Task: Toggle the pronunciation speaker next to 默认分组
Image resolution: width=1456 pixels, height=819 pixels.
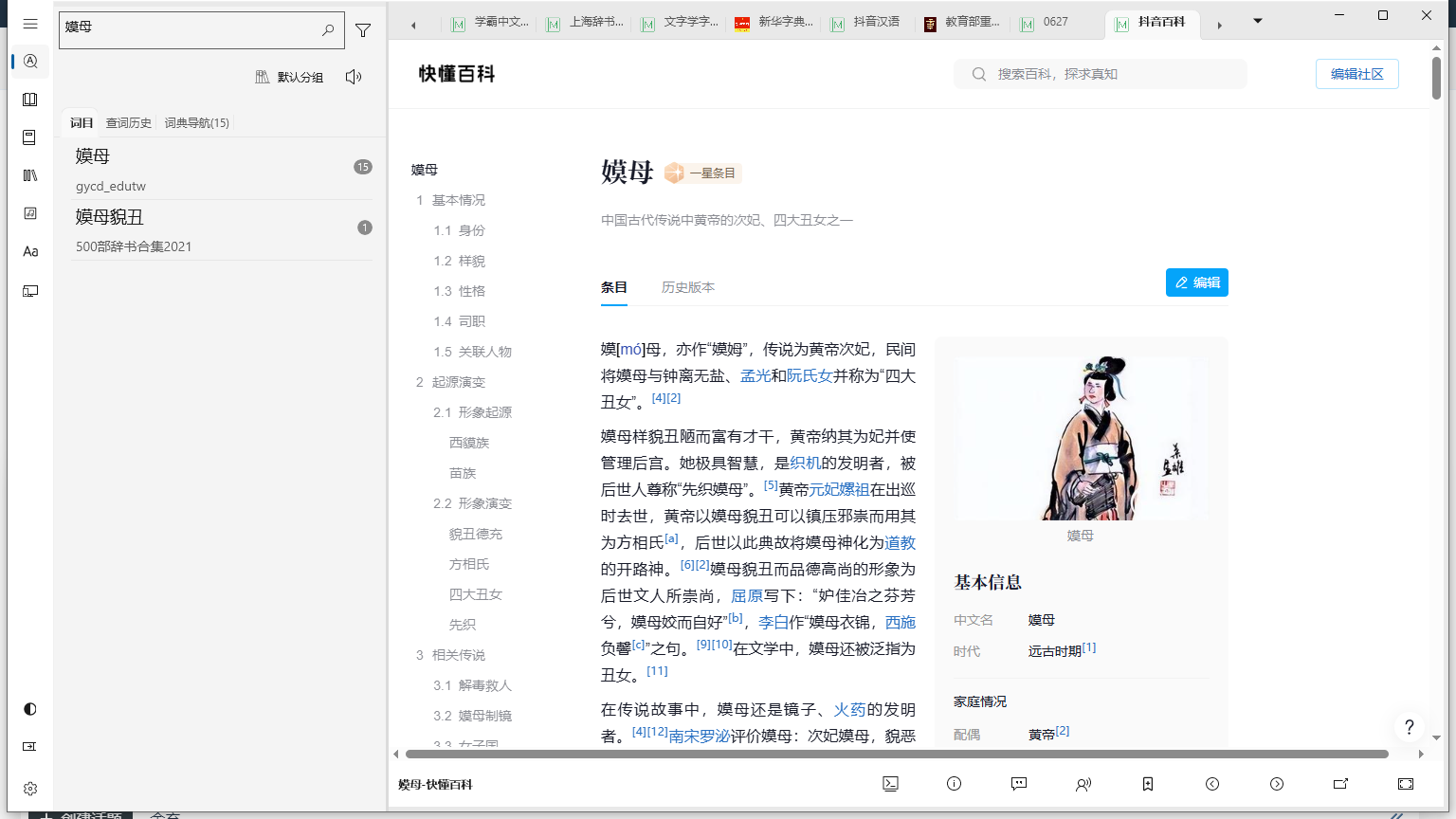Action: (354, 77)
